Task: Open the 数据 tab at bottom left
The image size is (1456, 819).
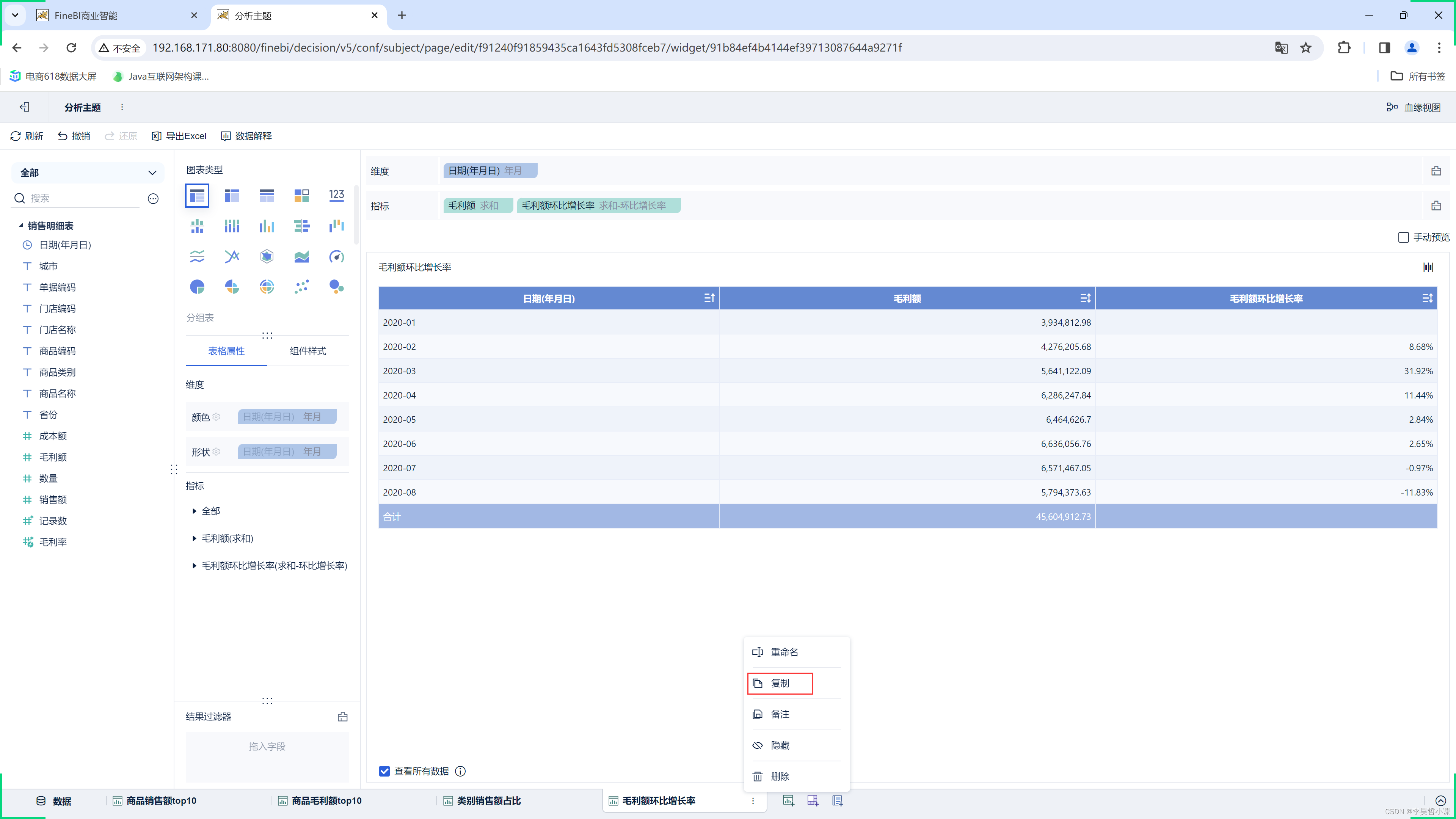Action: coord(54,801)
